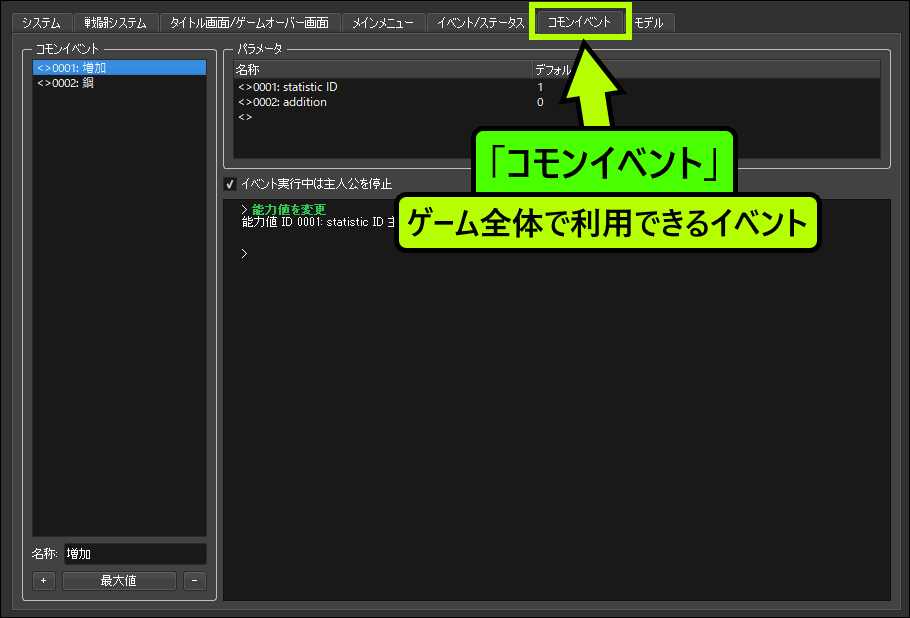
Task: Select the 能力値を変更 event command
Action: 289,209
